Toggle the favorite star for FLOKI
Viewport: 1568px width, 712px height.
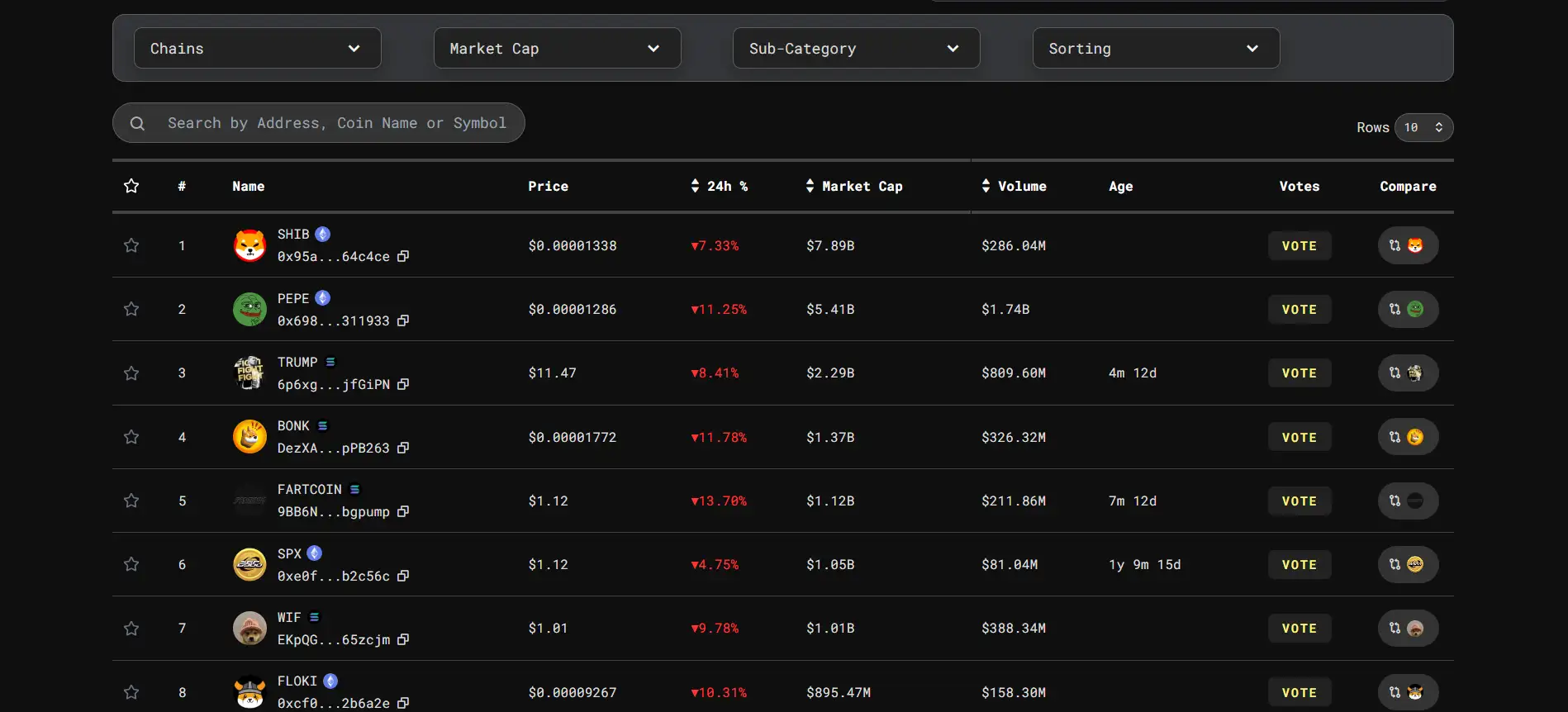131,692
